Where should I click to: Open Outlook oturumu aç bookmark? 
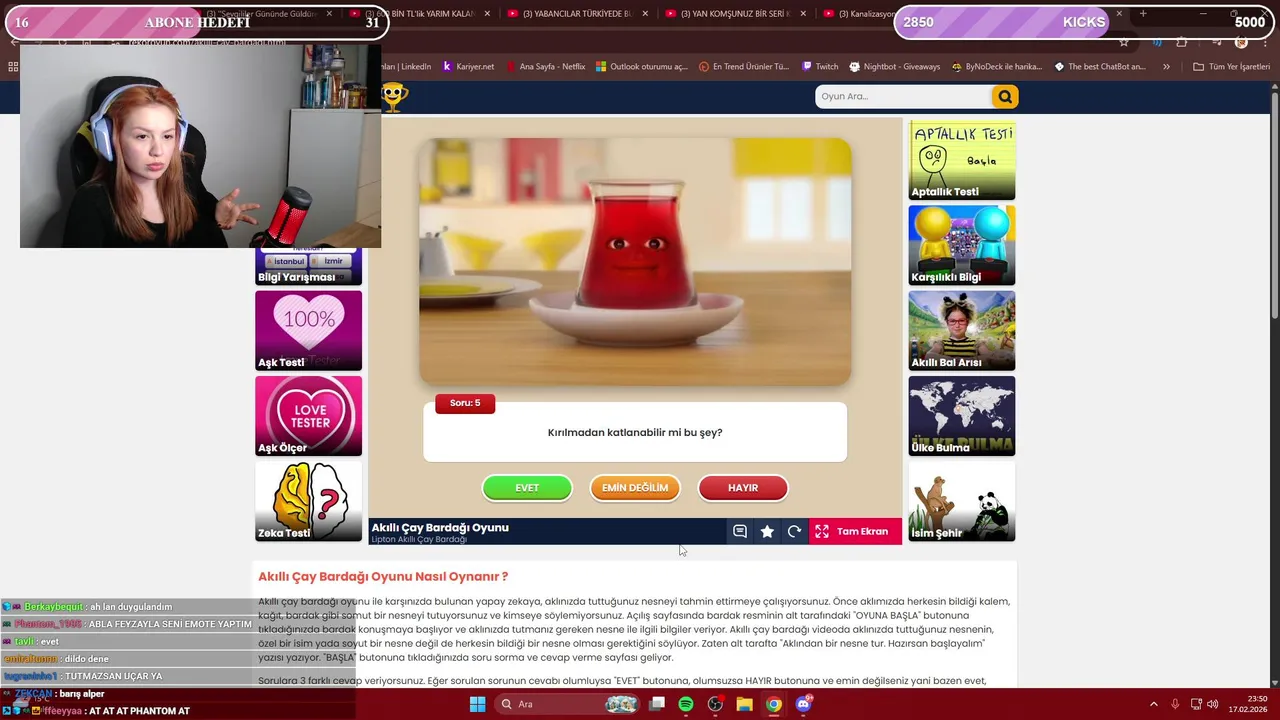click(x=641, y=67)
